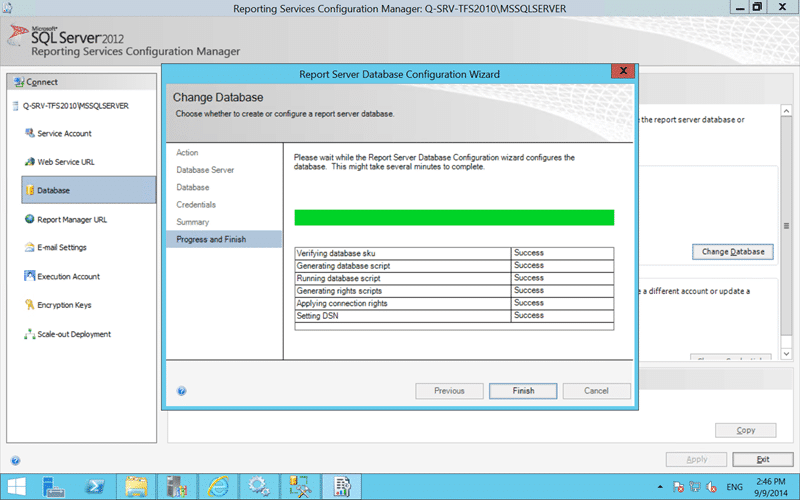Click the Previous button in the wizard
The width and height of the screenshot is (800, 500).
(x=449, y=391)
